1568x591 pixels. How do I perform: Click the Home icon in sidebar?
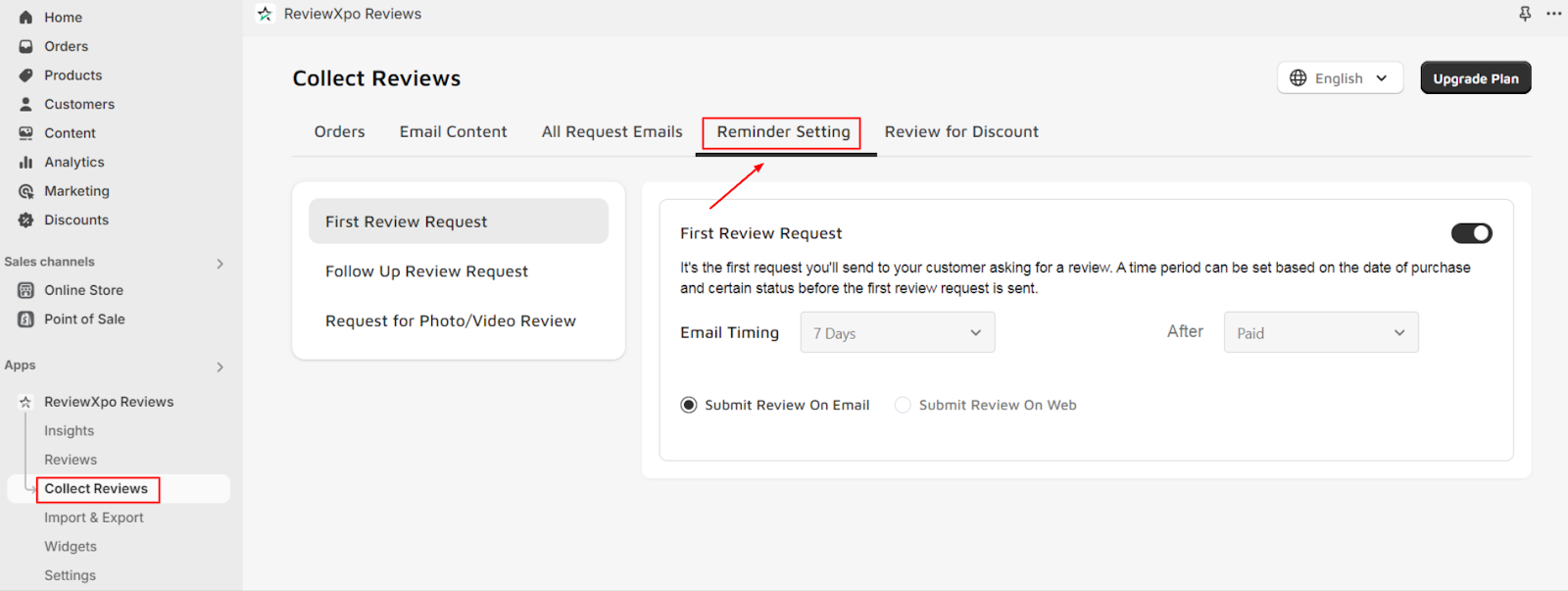point(26,18)
